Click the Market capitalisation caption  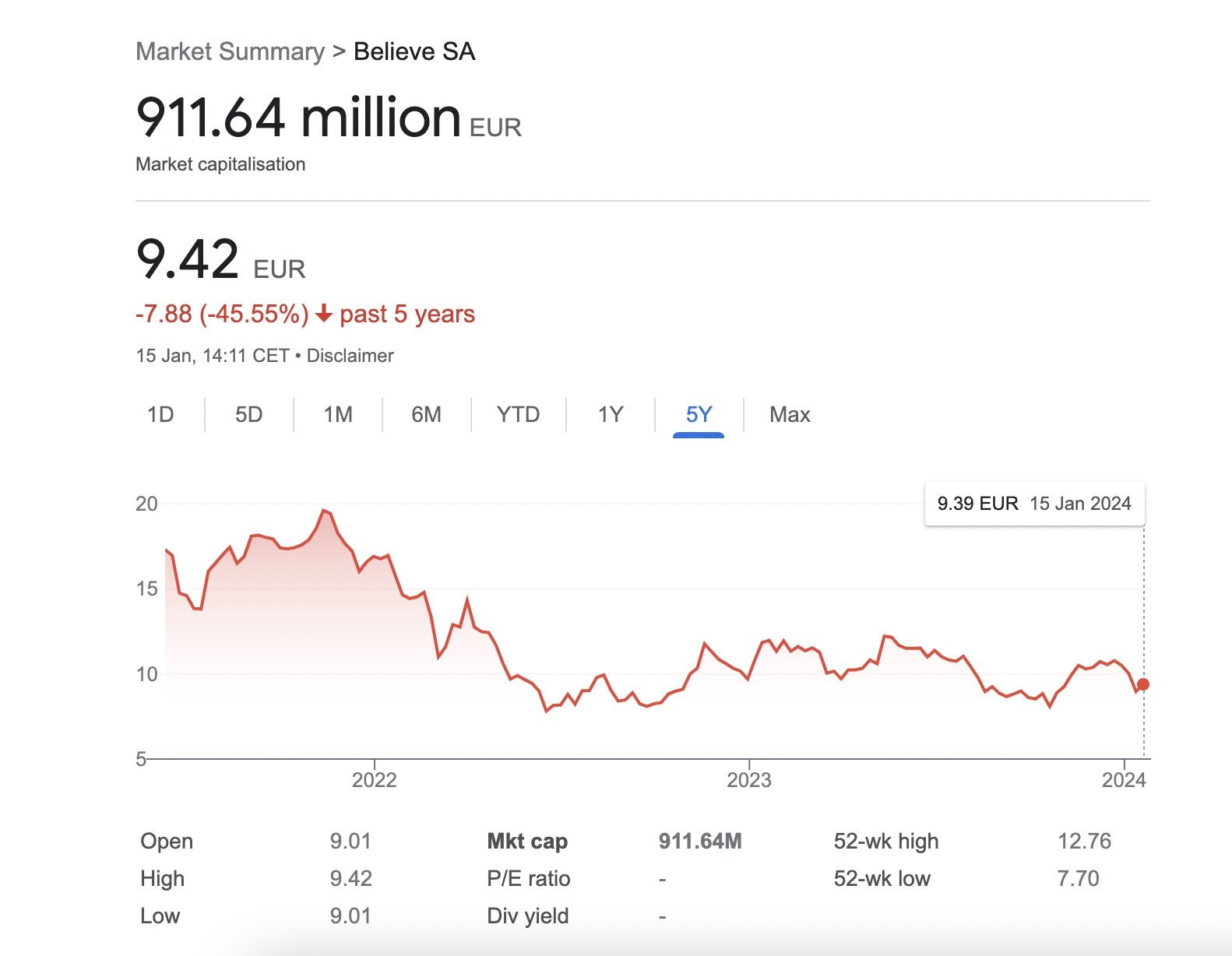pyautogui.click(x=220, y=164)
